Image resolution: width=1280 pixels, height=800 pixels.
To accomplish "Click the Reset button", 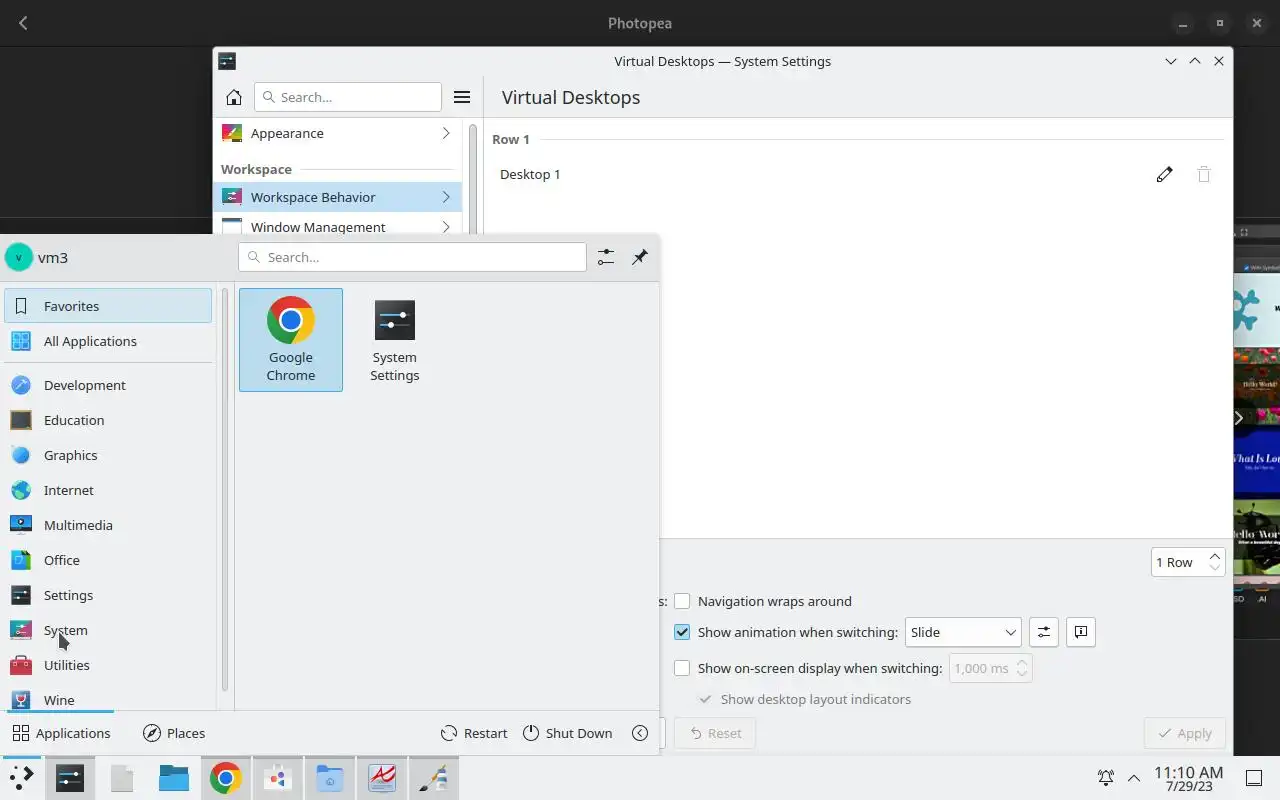I will coord(715,733).
